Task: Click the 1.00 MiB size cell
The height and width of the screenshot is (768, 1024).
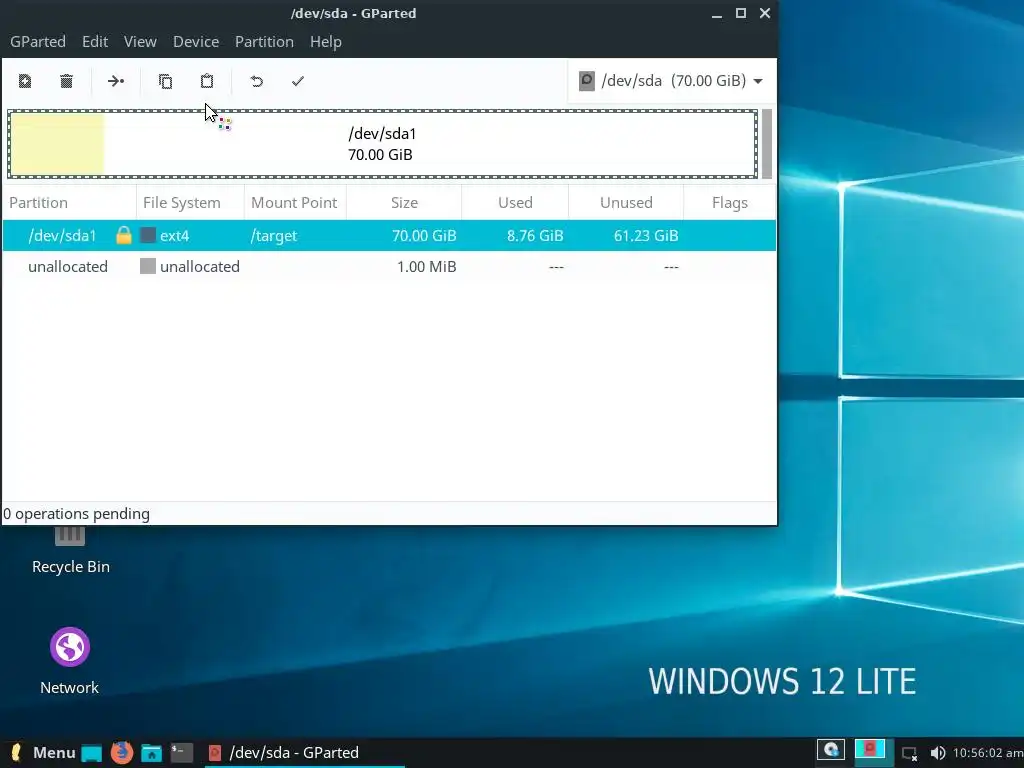Action: pyautogui.click(x=426, y=266)
